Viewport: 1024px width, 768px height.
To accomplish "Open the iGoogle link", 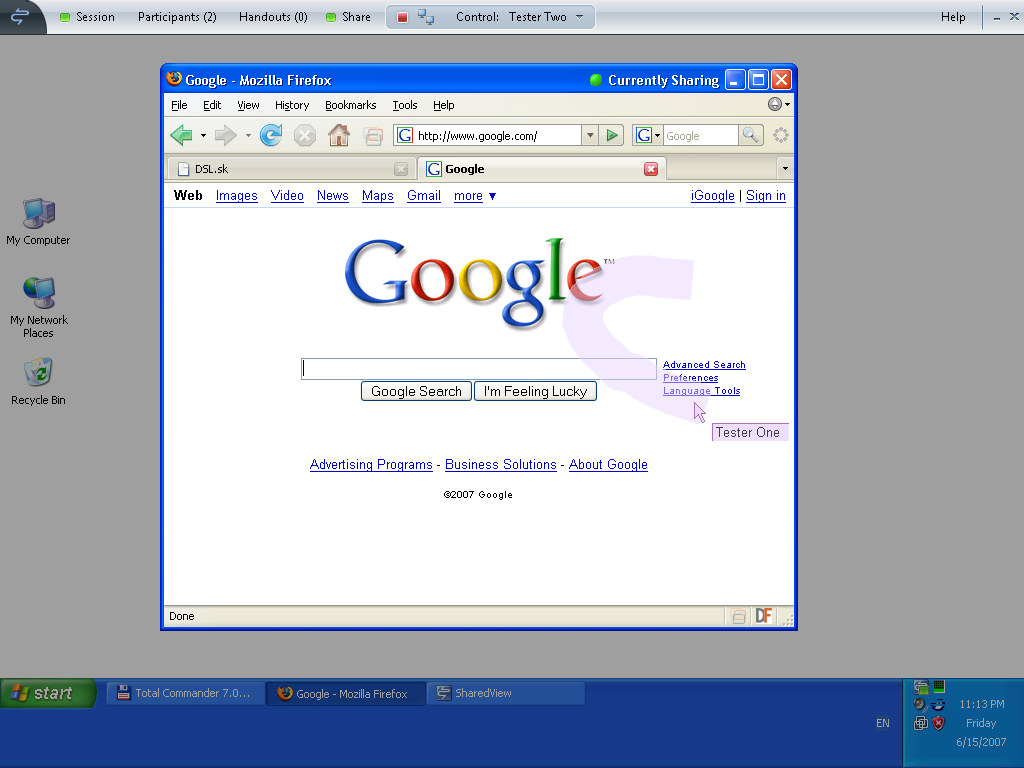I will click(712, 196).
